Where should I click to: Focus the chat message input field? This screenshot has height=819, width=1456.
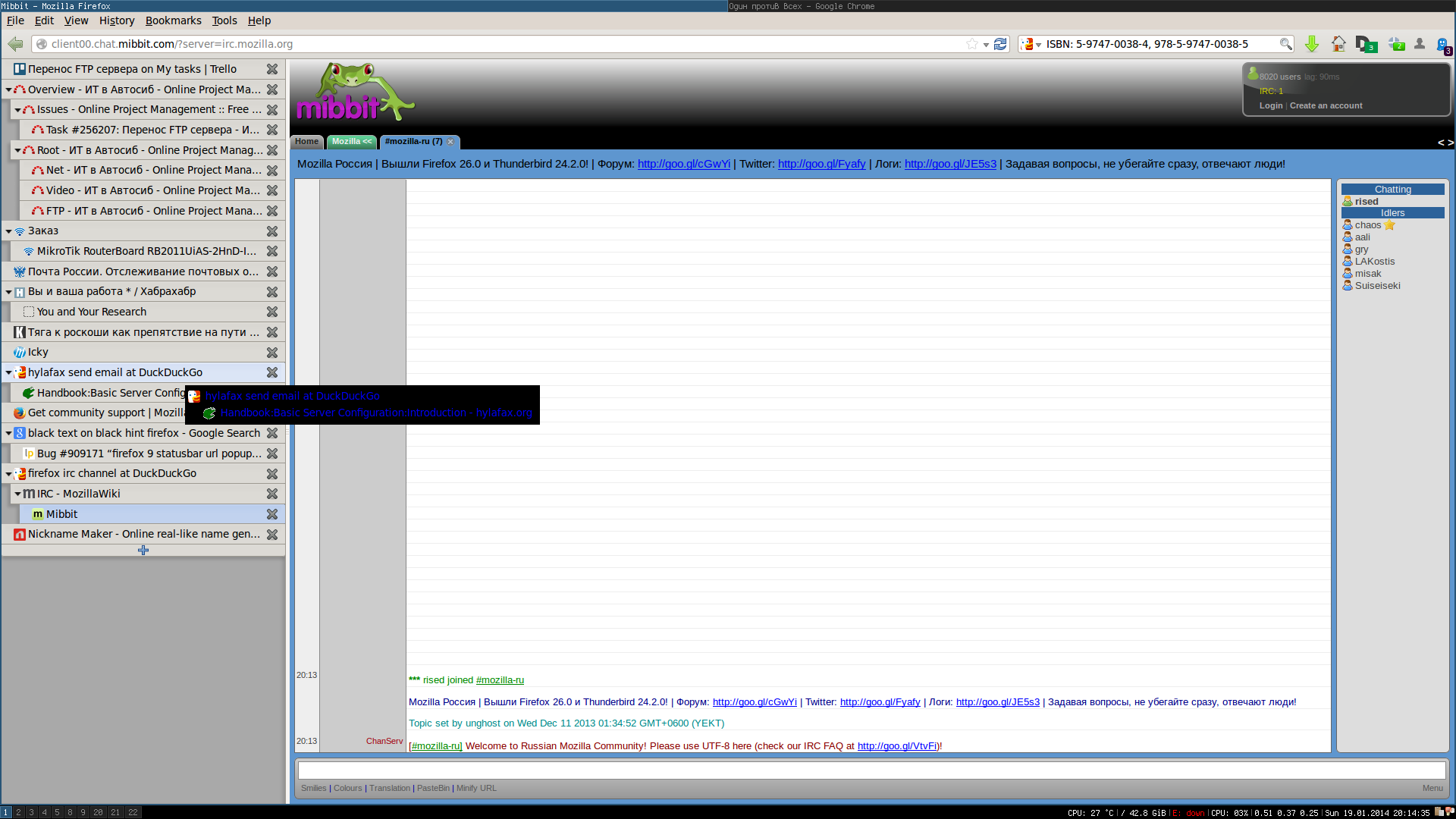(x=871, y=770)
